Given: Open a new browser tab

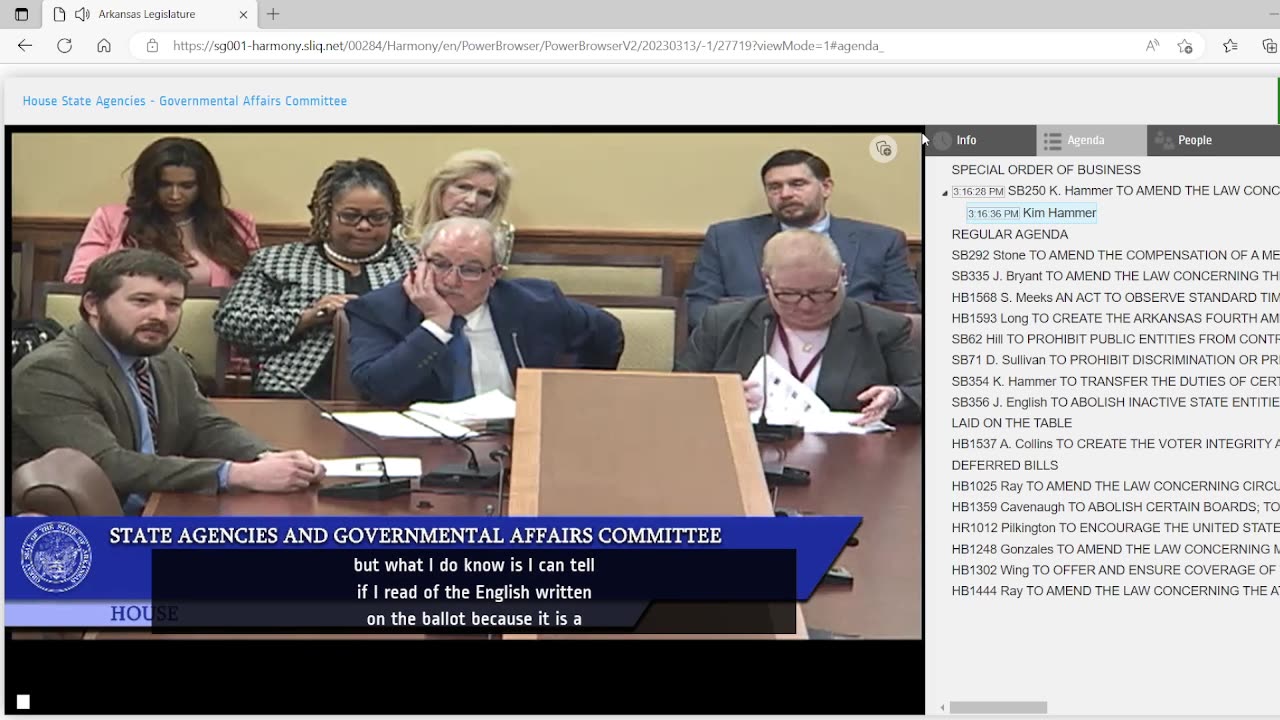Looking at the screenshot, I should click(273, 14).
